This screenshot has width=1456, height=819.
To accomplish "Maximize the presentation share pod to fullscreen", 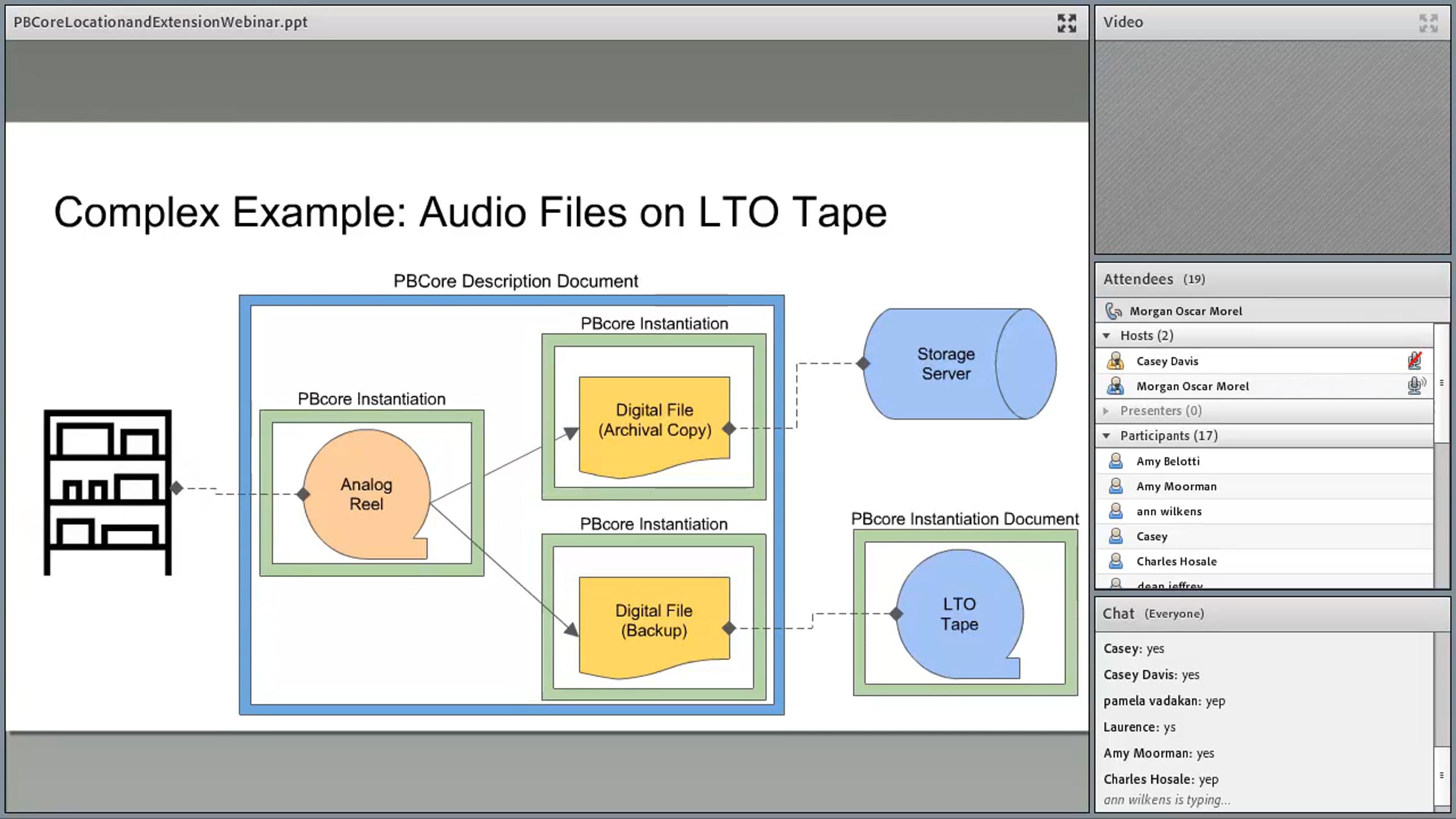I will click(1067, 23).
